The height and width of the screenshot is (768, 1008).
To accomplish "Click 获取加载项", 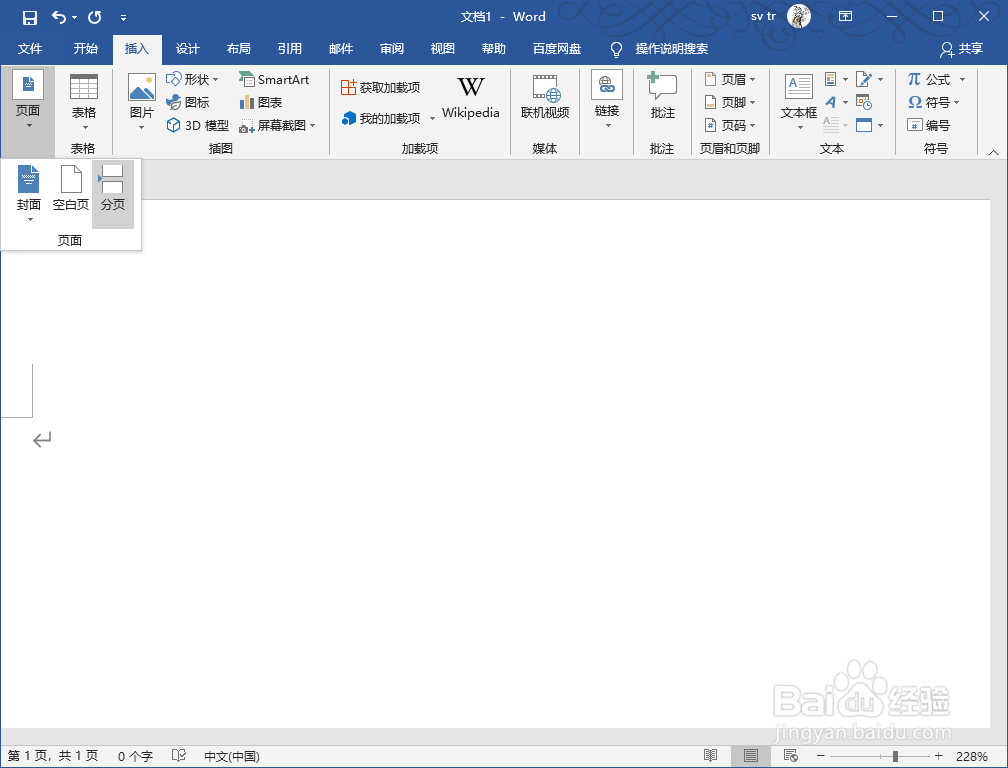I will (381, 87).
